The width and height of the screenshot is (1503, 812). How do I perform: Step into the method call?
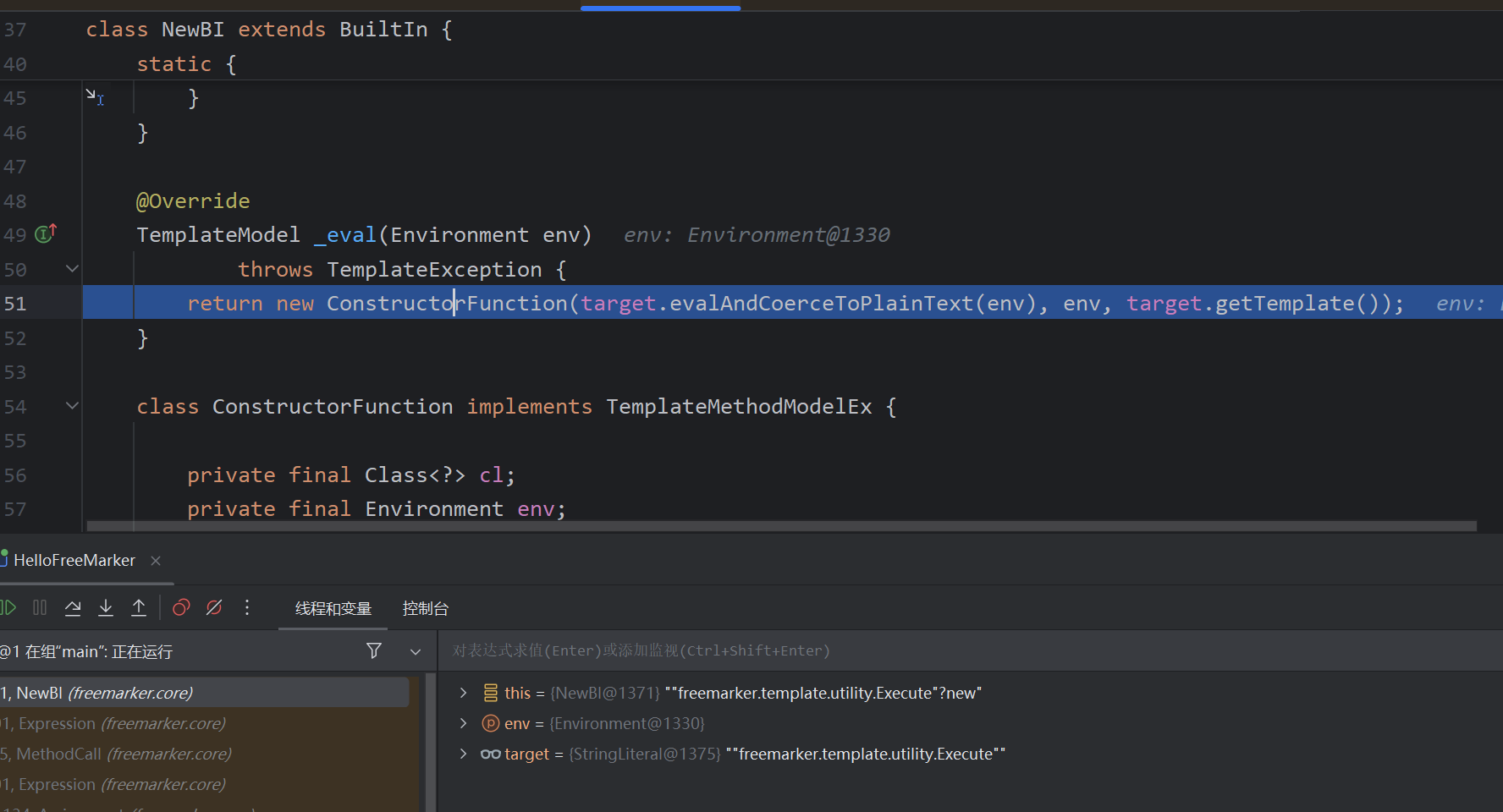pos(106,607)
